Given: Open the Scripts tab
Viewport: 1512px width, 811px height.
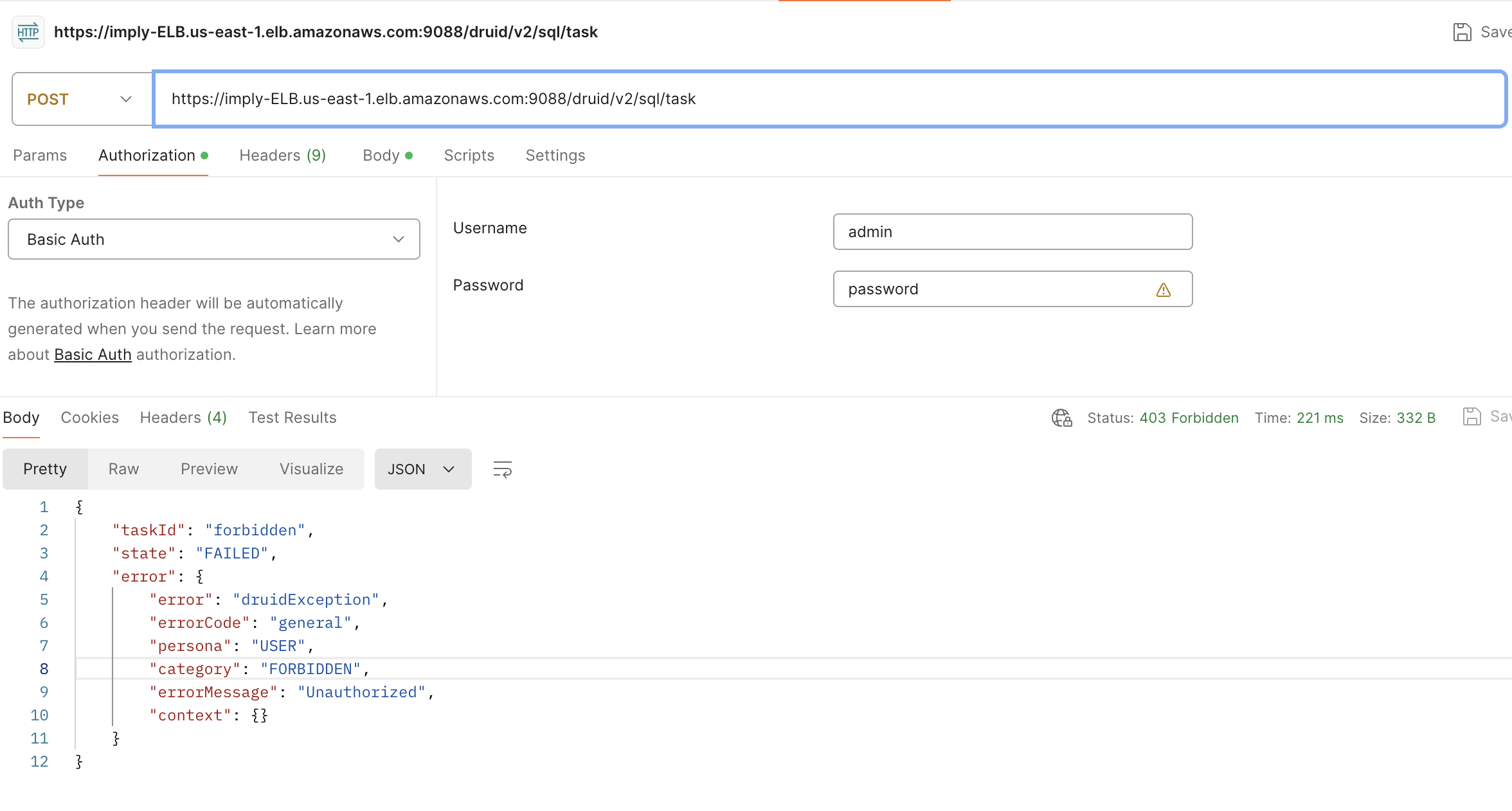Looking at the screenshot, I should tap(469, 156).
